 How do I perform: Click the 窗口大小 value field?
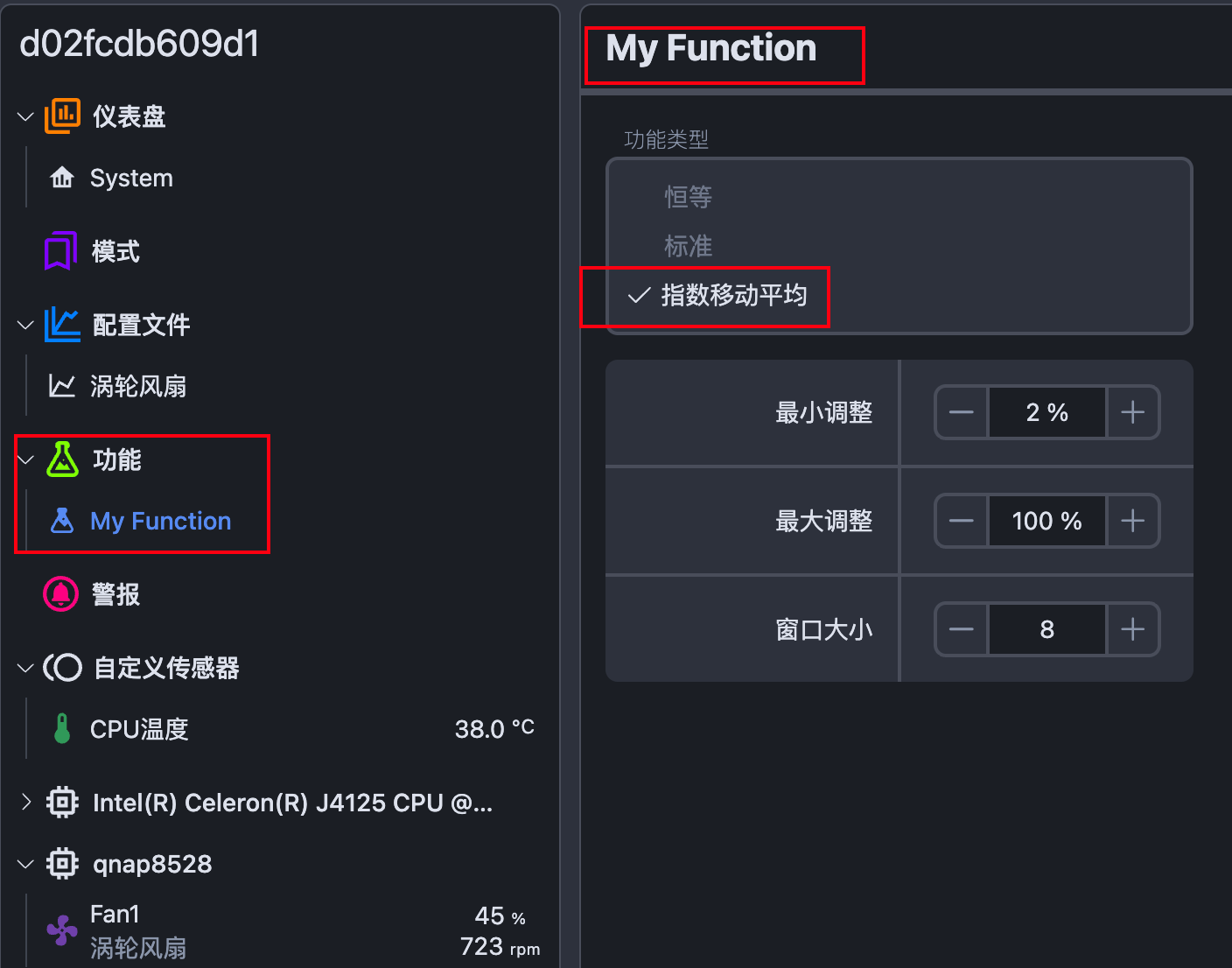click(1046, 629)
